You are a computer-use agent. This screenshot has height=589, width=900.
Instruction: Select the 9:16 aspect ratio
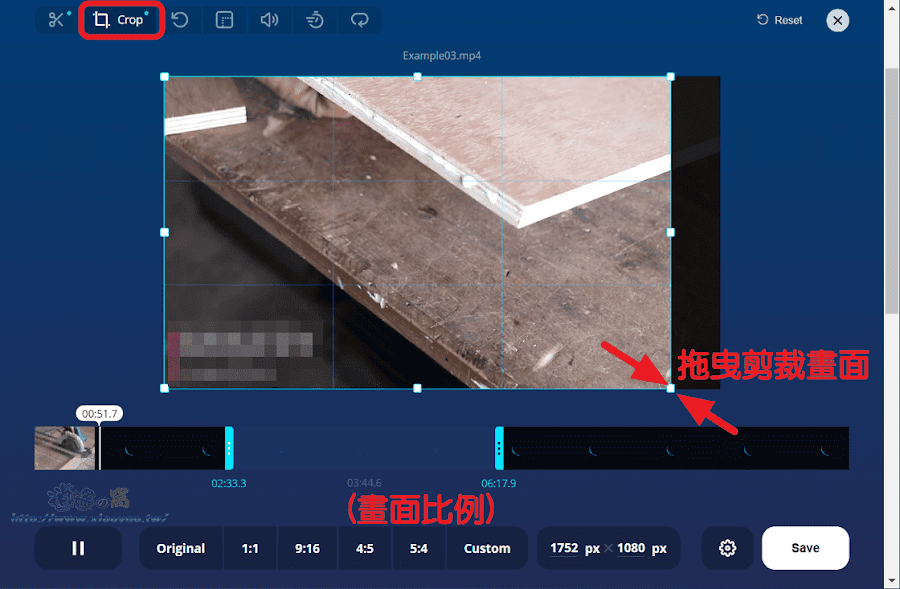click(x=308, y=548)
